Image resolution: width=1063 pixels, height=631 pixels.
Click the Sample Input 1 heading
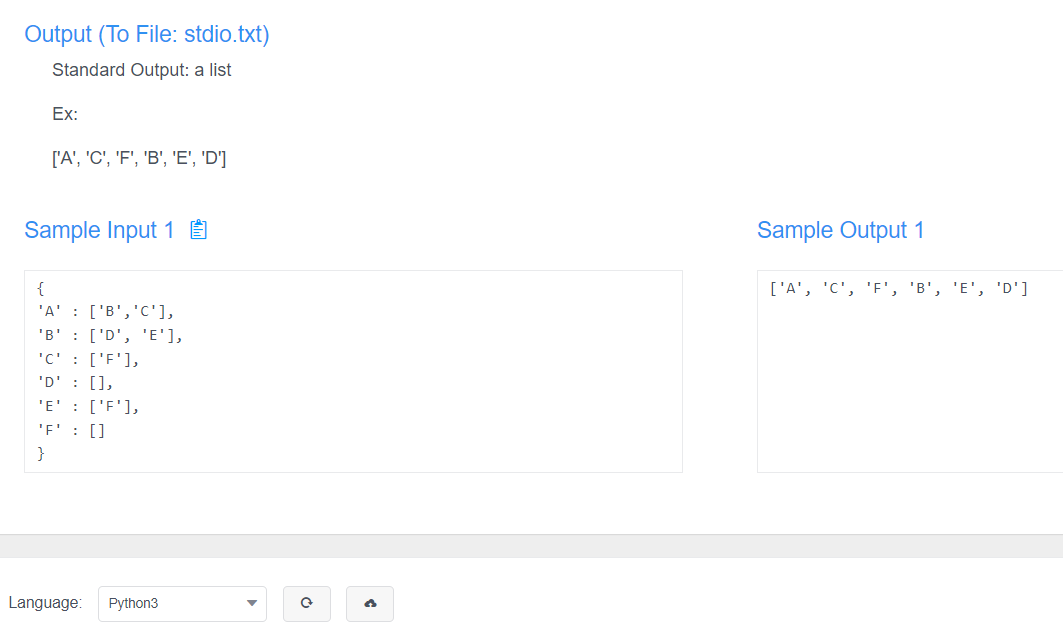(99, 230)
